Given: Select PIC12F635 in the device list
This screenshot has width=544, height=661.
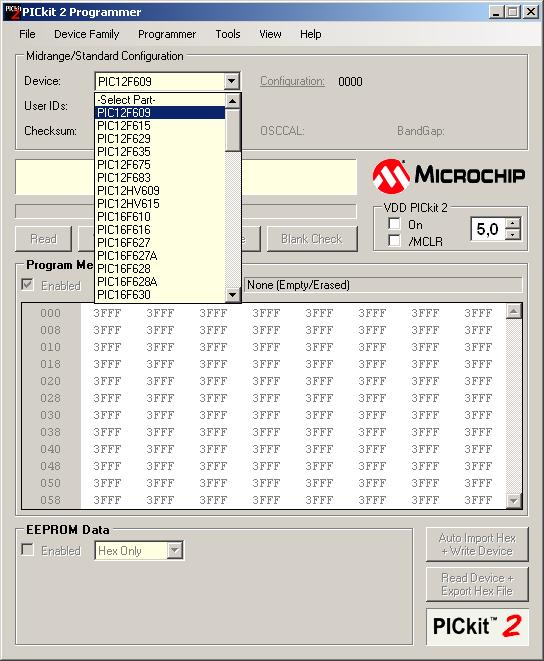Looking at the screenshot, I should (160, 152).
